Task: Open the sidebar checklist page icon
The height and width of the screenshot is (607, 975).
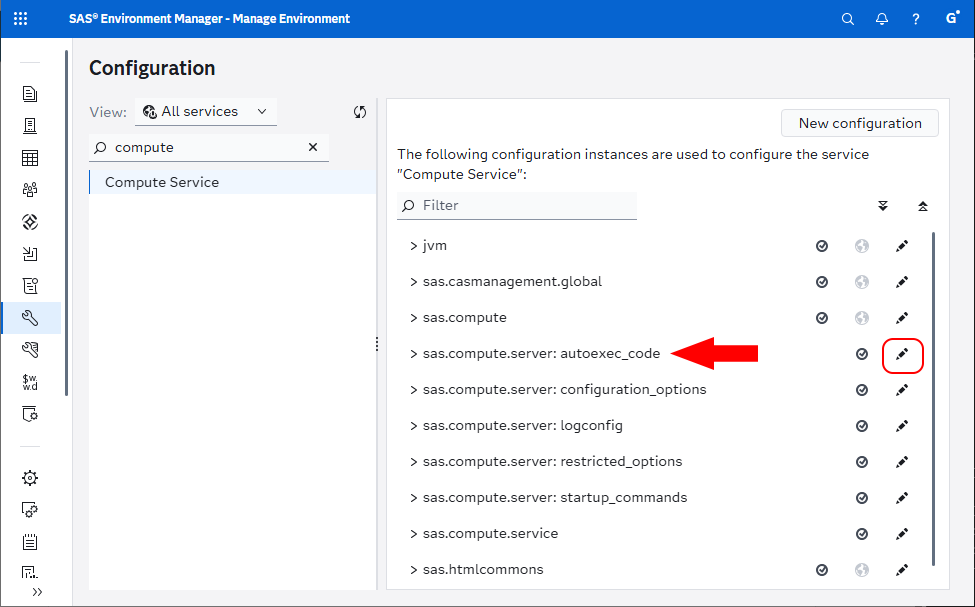Action: pyautogui.click(x=30, y=286)
